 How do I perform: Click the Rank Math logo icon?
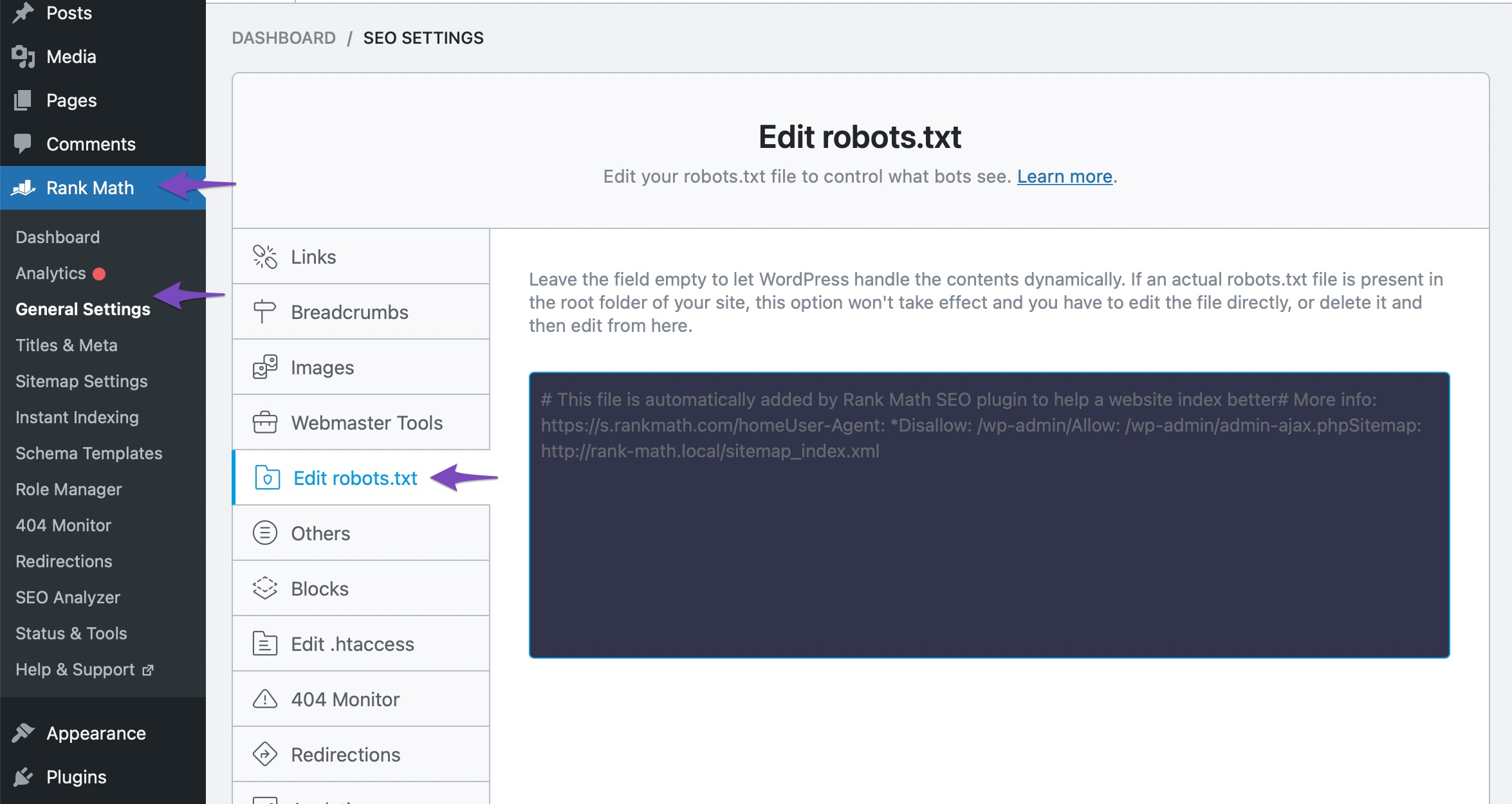click(23, 188)
